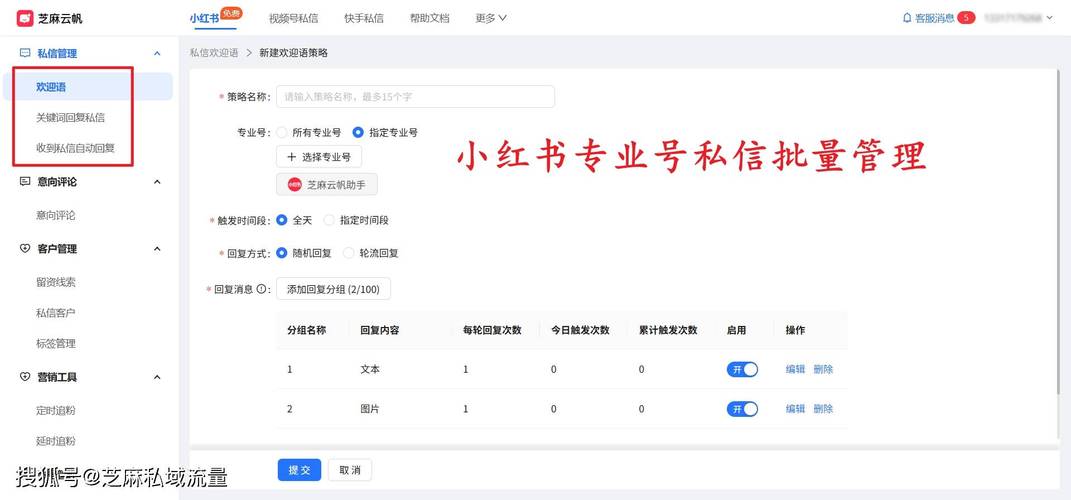Click the plus icon on 选择专业号
The width and height of the screenshot is (1071, 500).
point(292,156)
